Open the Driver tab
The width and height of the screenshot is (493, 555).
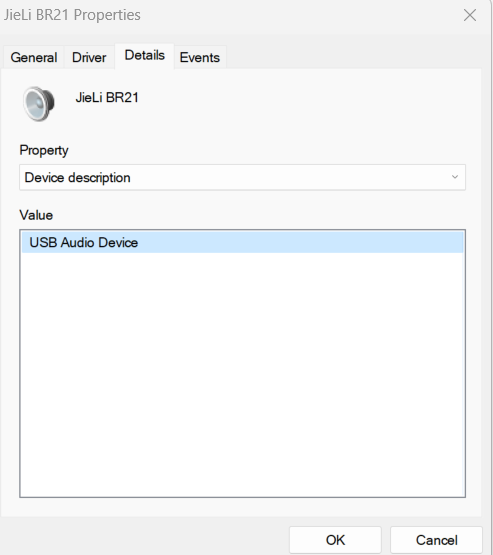(89, 57)
